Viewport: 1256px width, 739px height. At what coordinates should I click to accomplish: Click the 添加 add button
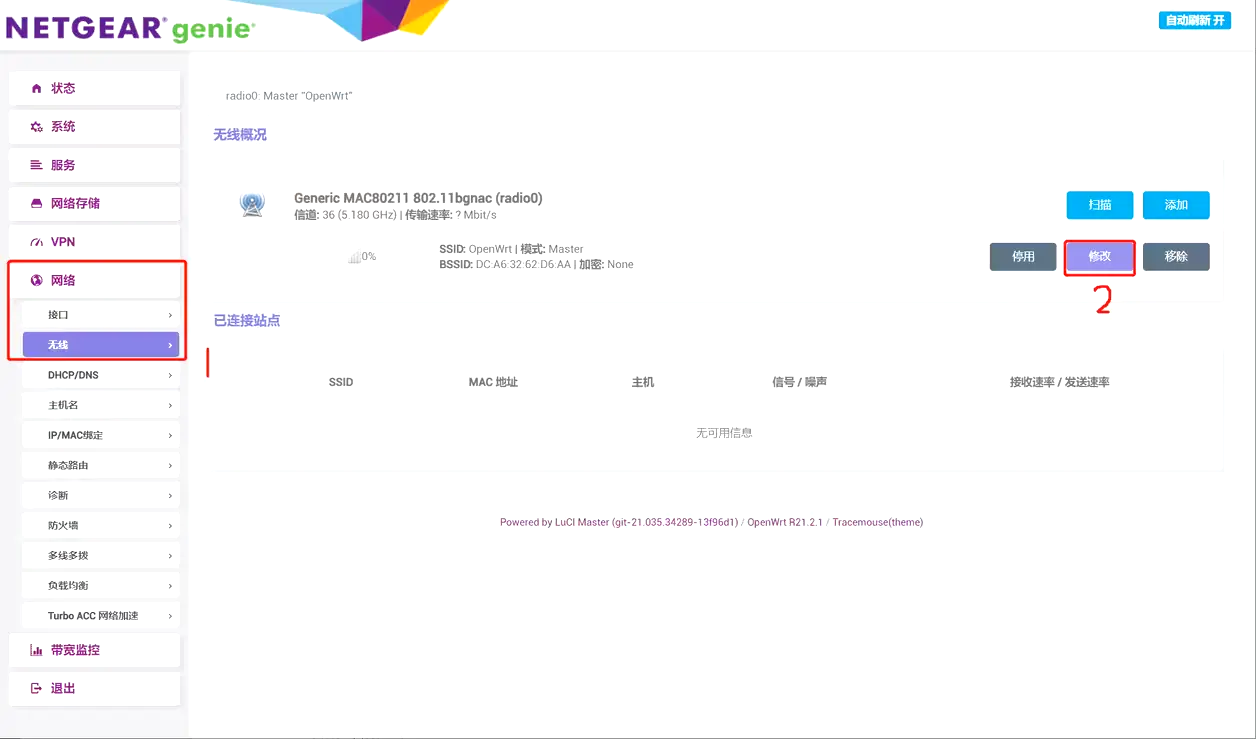point(1176,205)
